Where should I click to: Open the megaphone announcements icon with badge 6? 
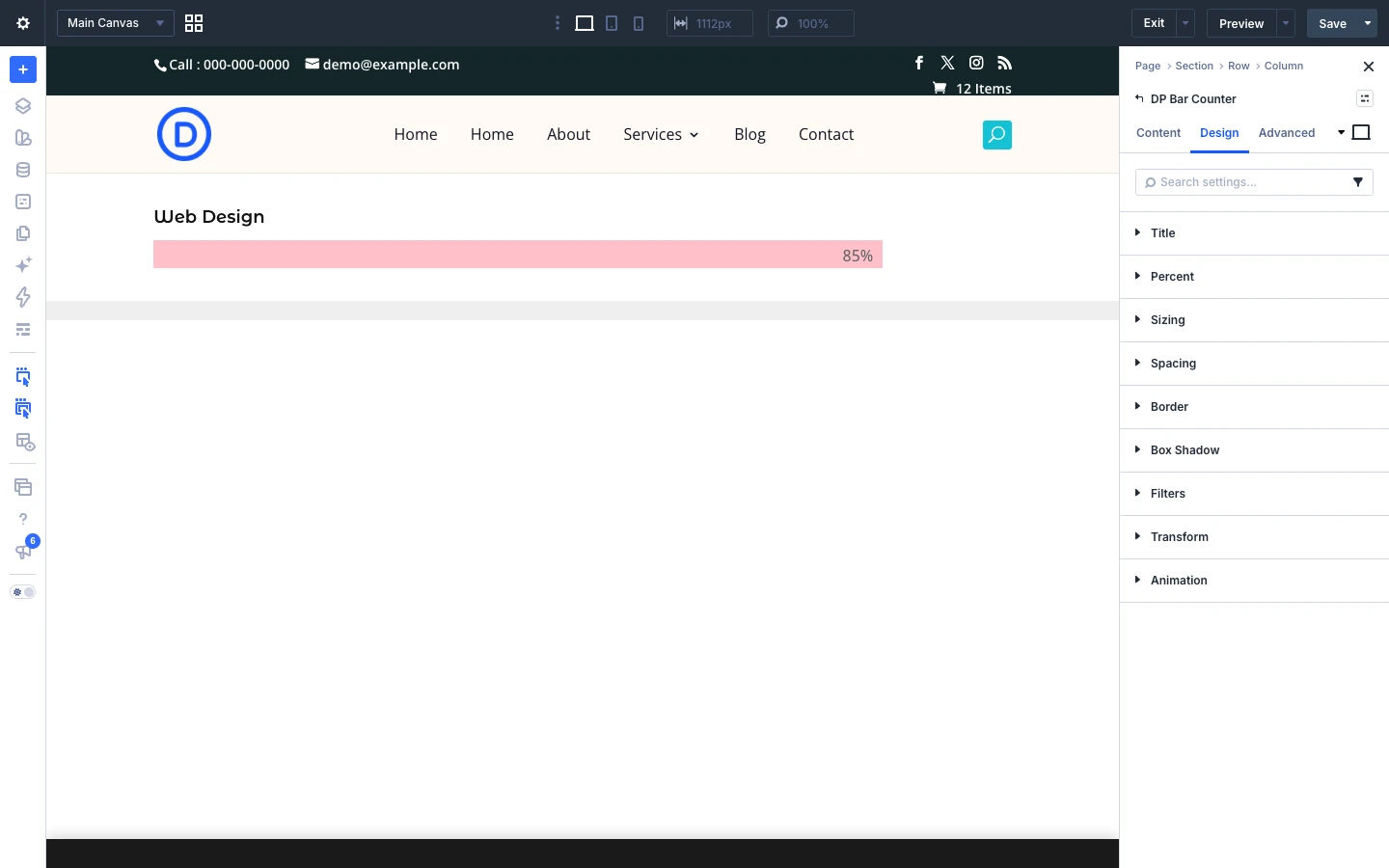tap(23, 551)
